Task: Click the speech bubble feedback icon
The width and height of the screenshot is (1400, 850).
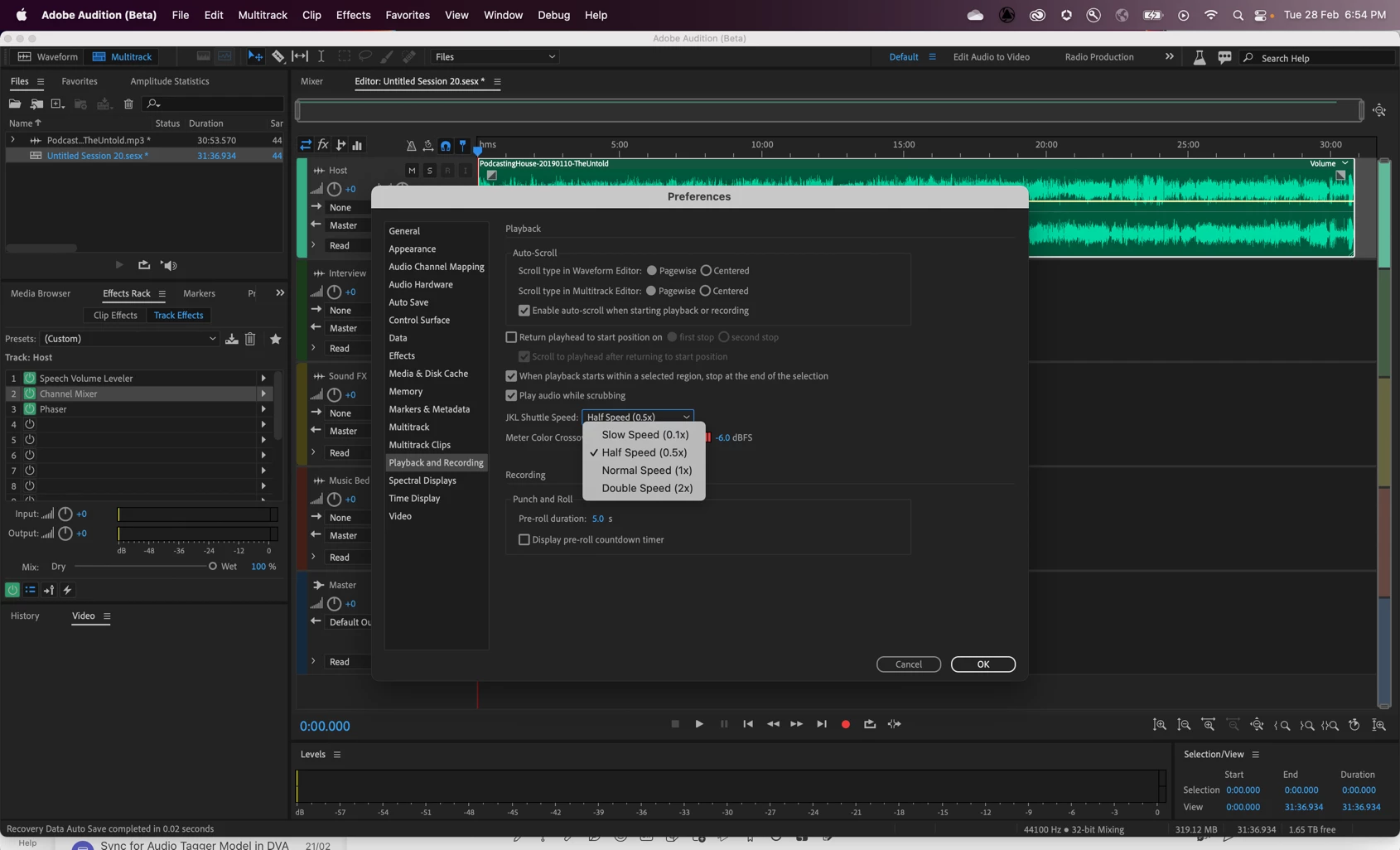Action: (1224, 57)
